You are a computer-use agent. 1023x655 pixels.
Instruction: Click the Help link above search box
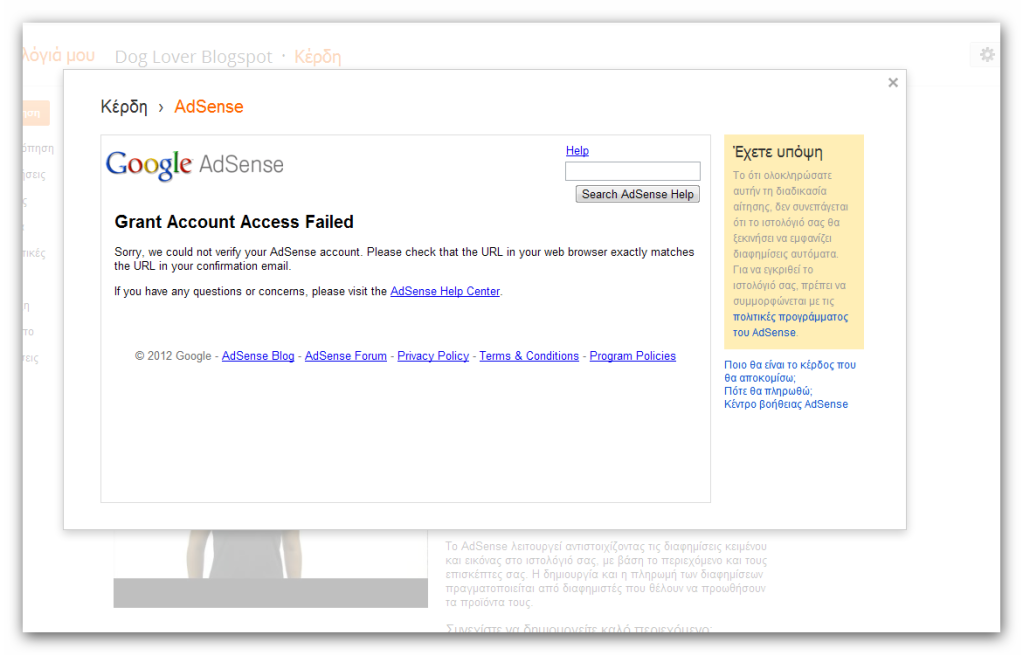pos(577,151)
